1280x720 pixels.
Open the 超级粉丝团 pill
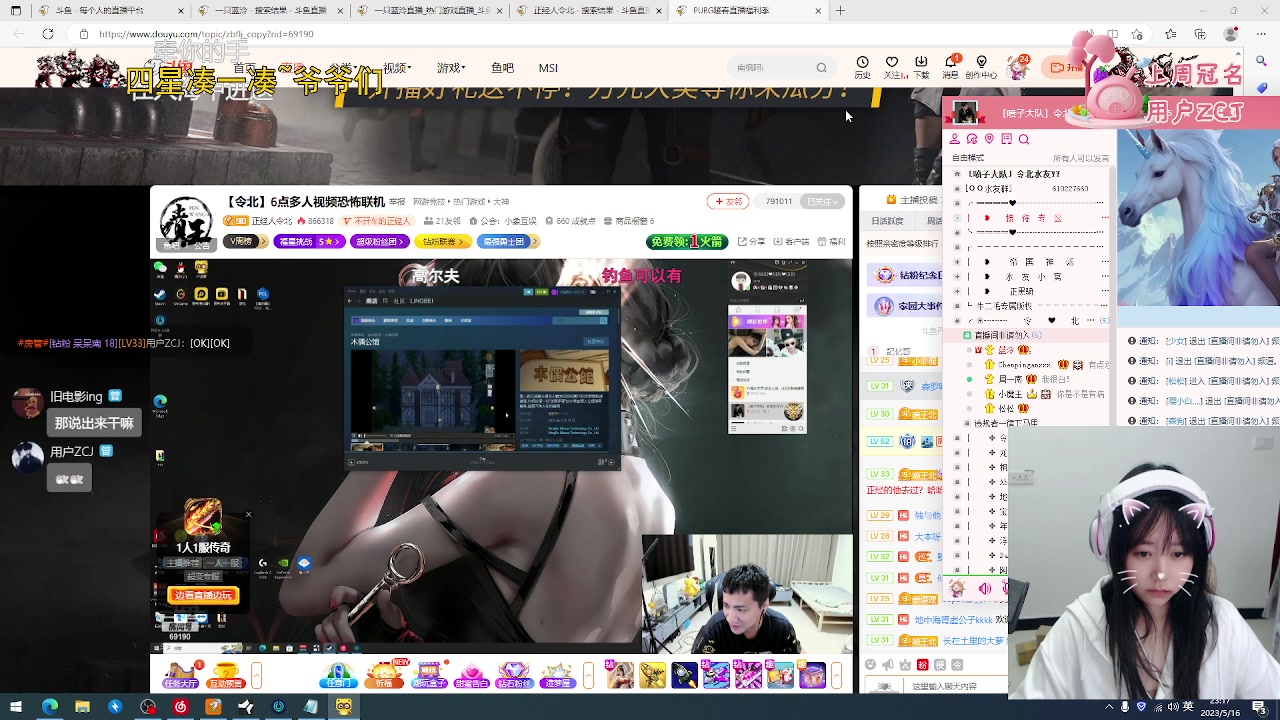tap(379, 241)
